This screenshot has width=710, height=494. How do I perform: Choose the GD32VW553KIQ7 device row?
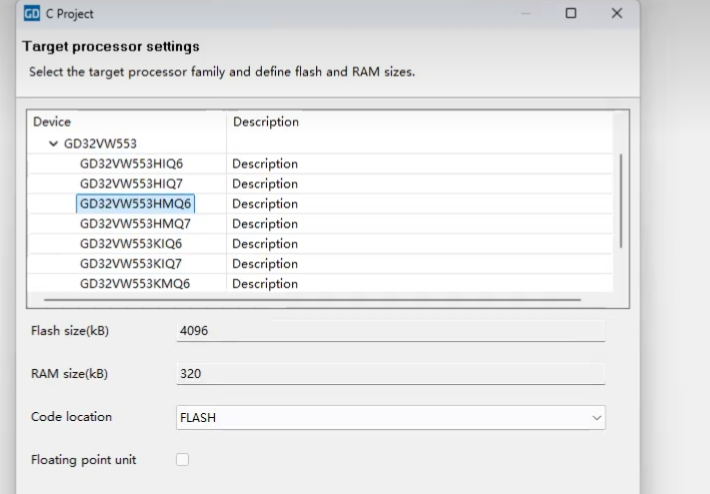click(x=131, y=264)
